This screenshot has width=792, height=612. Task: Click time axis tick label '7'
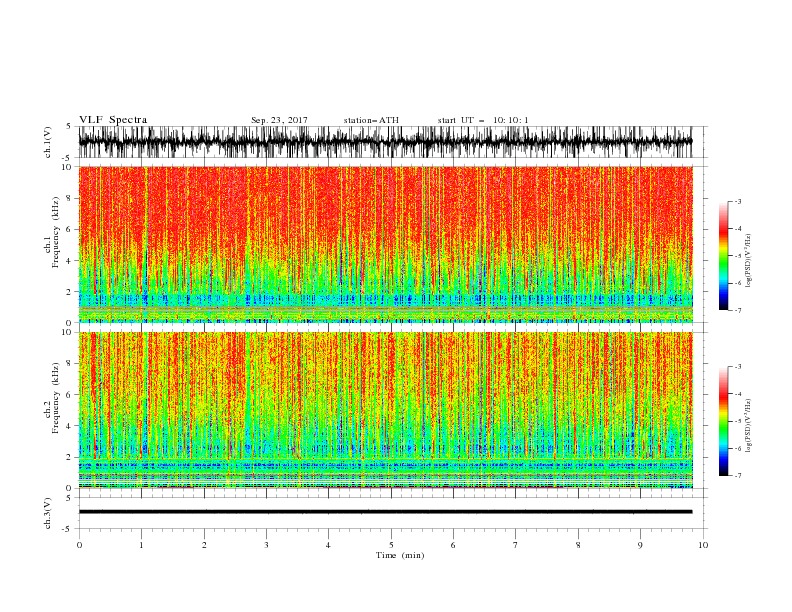tap(516, 545)
